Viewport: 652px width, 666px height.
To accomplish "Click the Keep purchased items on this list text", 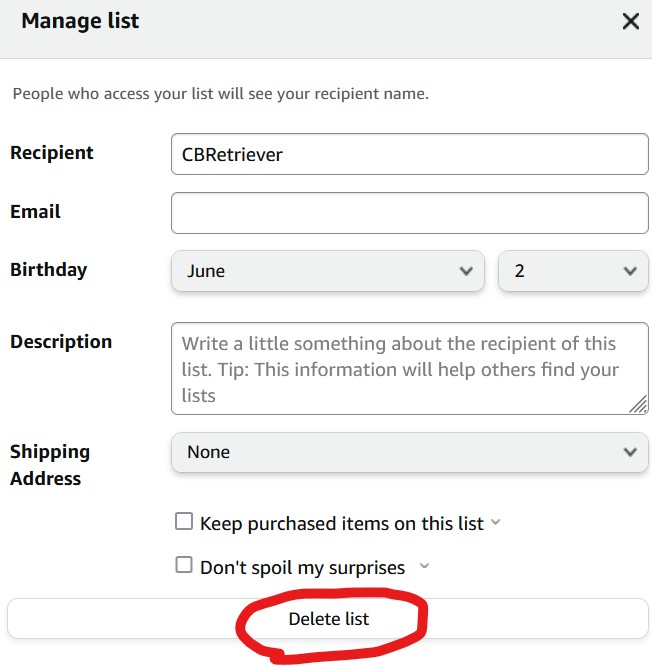I will pos(342,524).
